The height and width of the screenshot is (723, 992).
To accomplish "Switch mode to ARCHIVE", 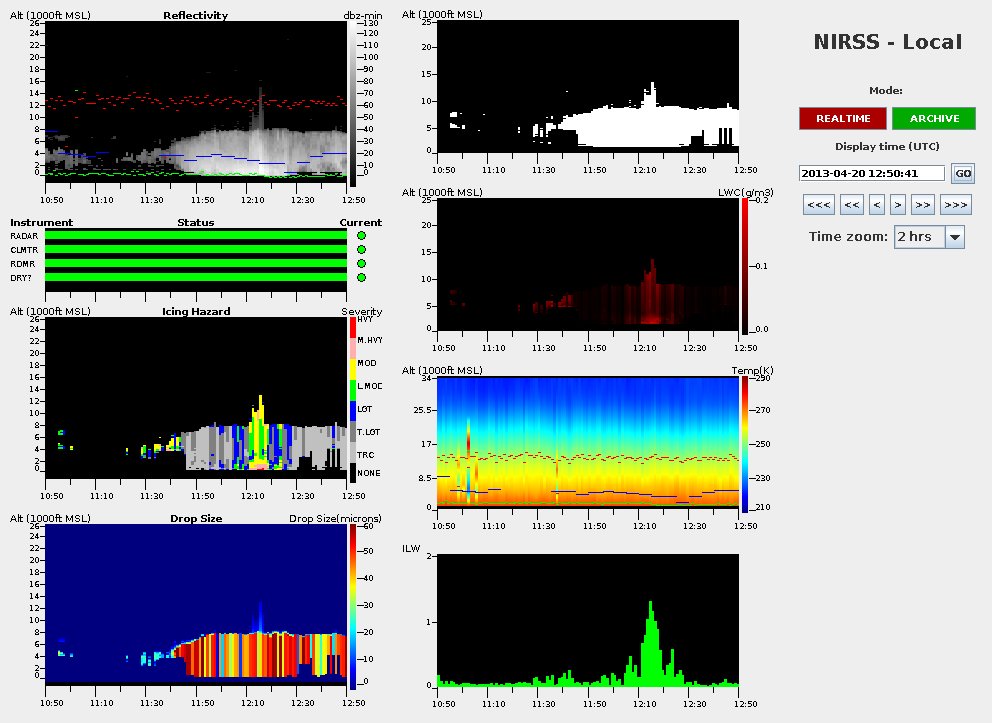I will pyautogui.click(x=934, y=118).
